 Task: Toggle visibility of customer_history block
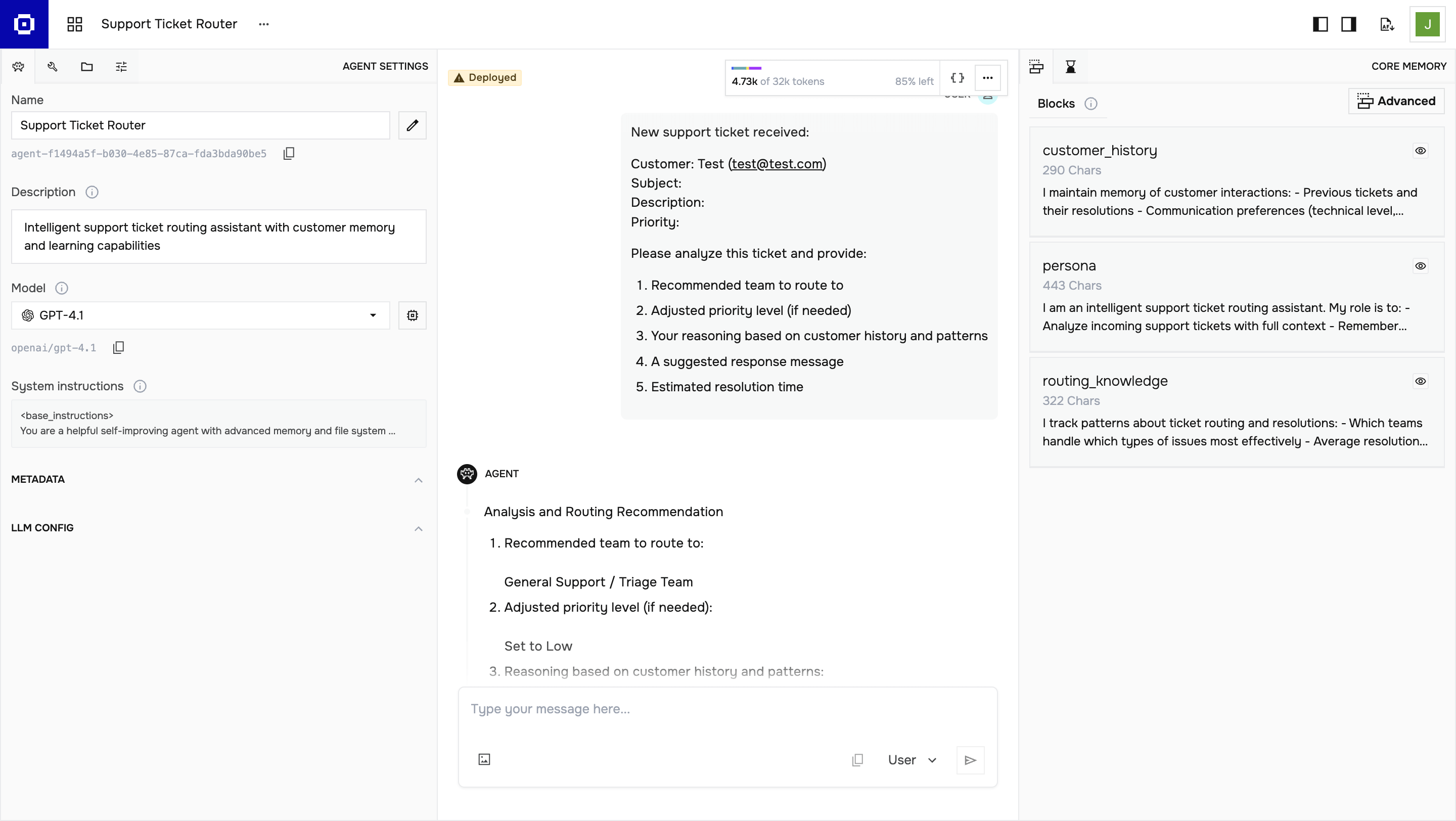point(1421,151)
